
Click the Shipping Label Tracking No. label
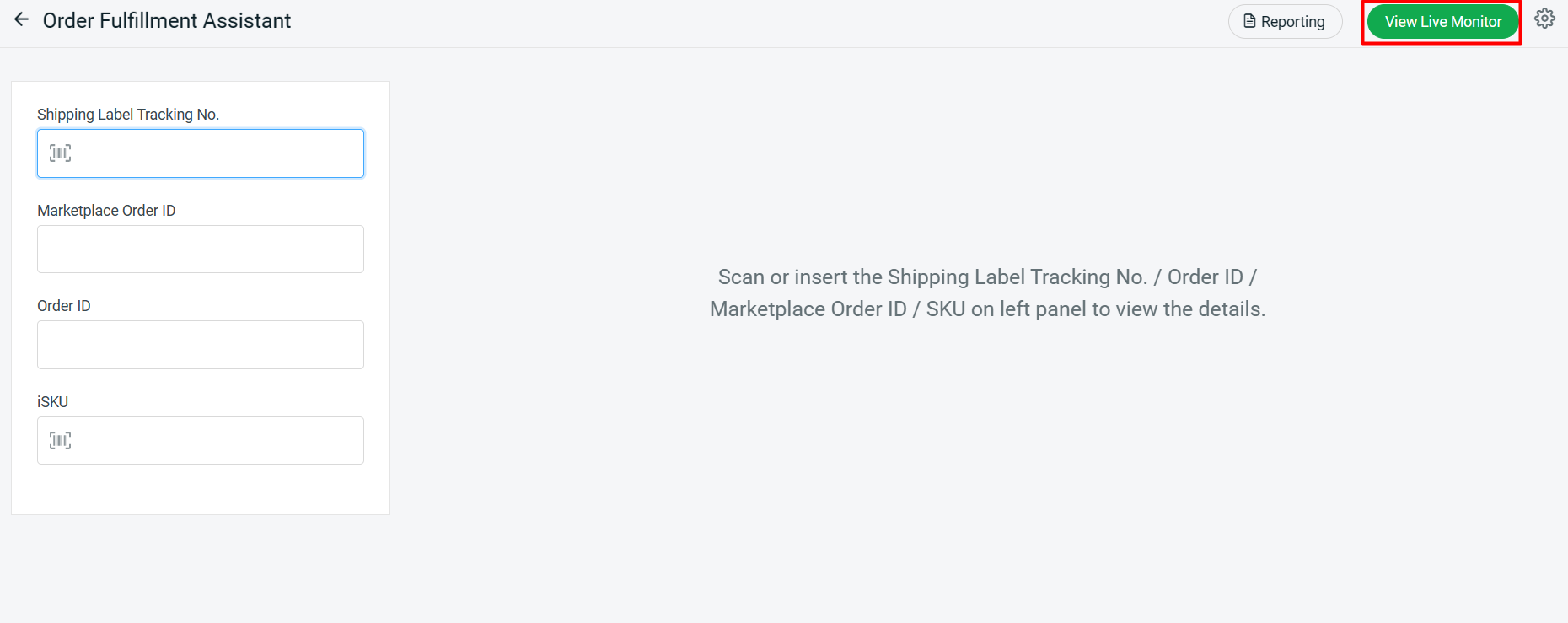(x=128, y=115)
